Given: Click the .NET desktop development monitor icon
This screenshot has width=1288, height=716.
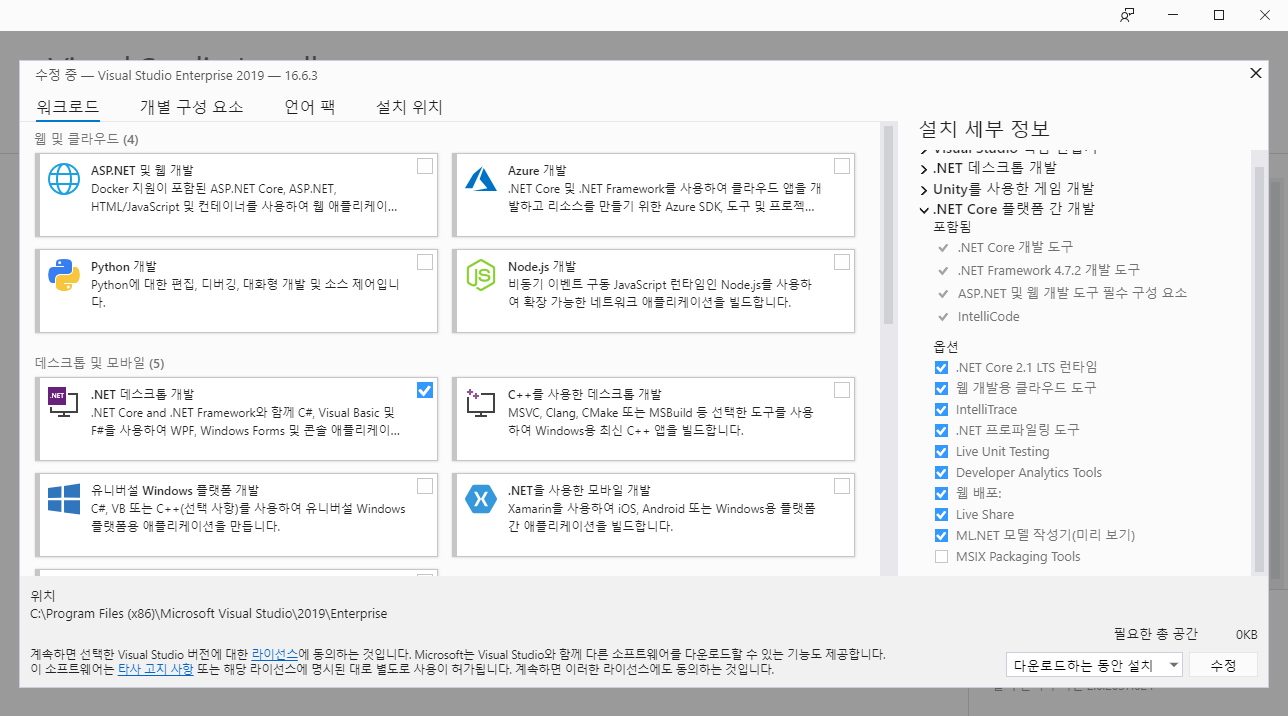Looking at the screenshot, I should point(64,402).
